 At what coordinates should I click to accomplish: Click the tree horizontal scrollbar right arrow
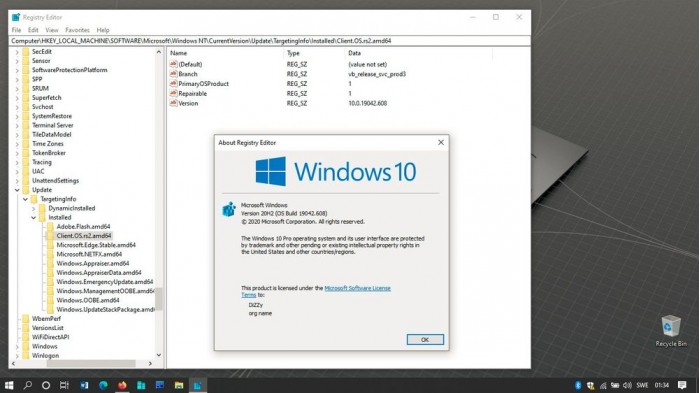(150, 364)
